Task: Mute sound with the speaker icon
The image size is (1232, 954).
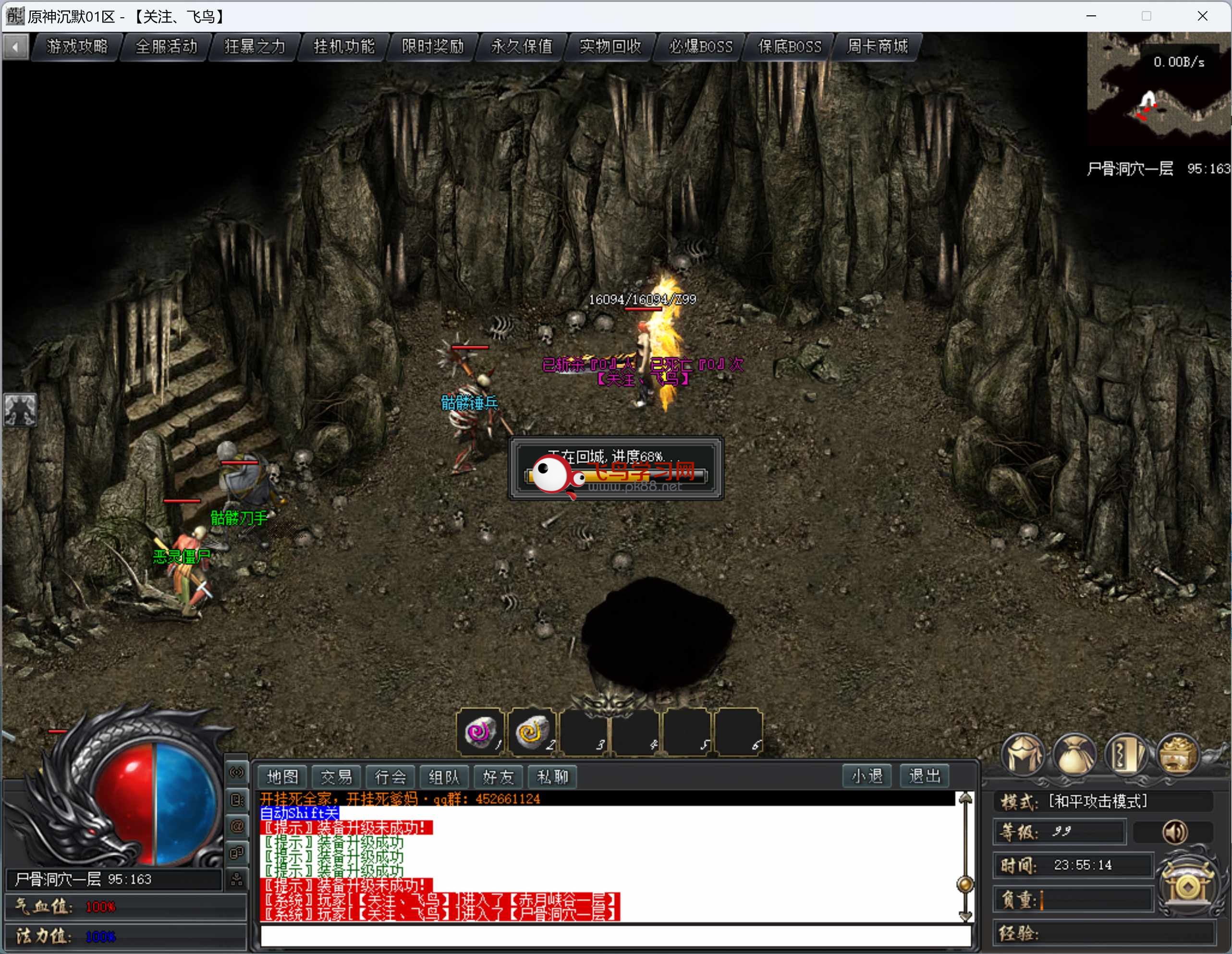Action: (1174, 832)
